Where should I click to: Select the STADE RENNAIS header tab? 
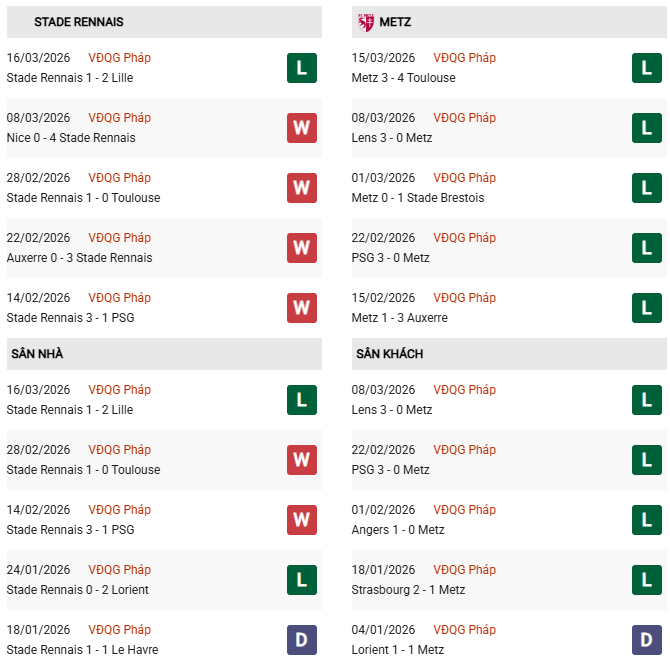(79, 22)
